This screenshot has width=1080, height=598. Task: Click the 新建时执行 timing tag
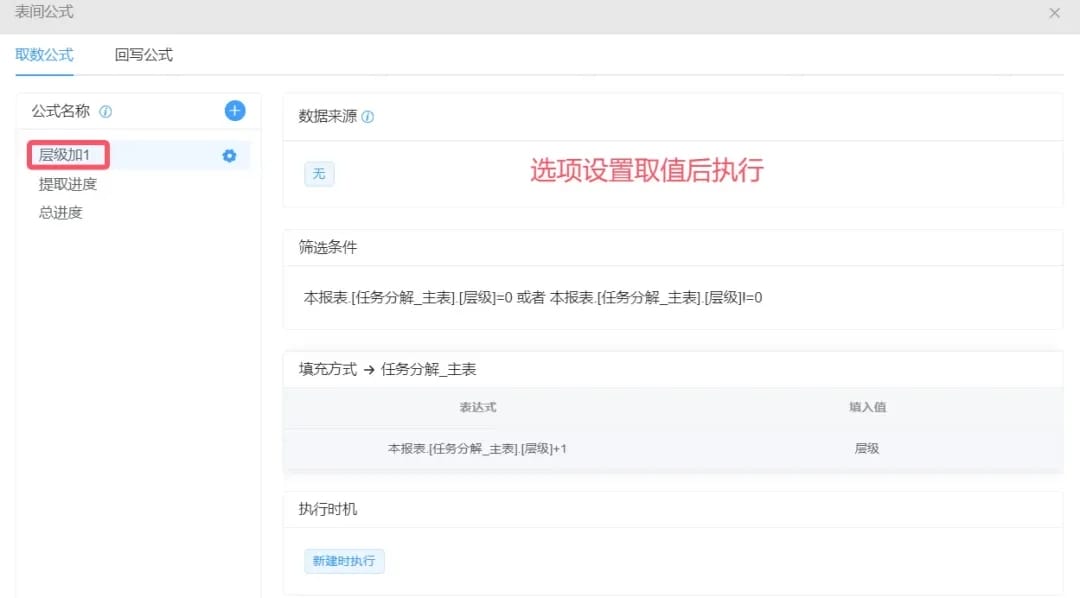pos(344,561)
